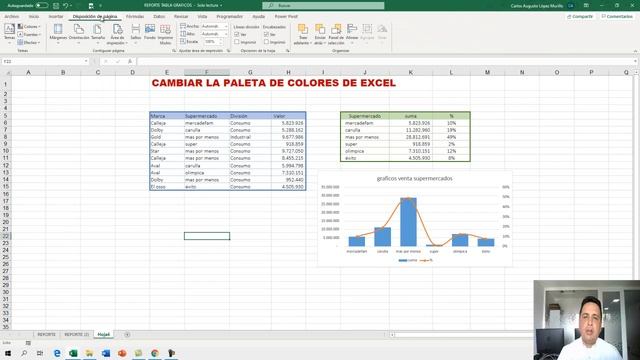Screen dimensions: 640x360
Task: Open the Colores theme colors dropdown
Action: pyautogui.click(x=29, y=27)
